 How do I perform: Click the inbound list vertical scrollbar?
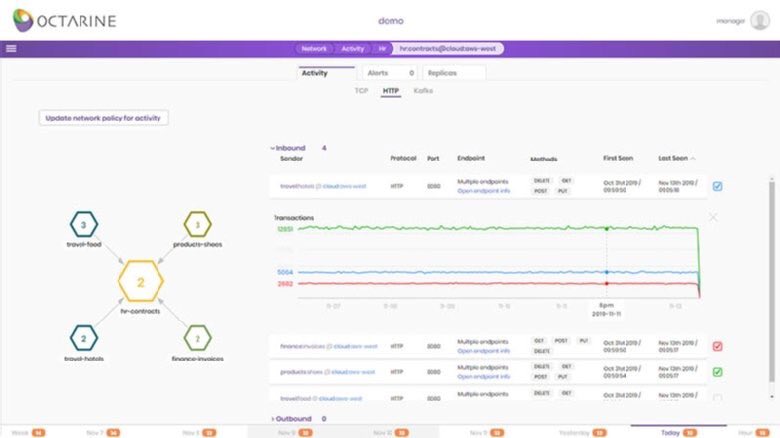[x=772, y=281]
